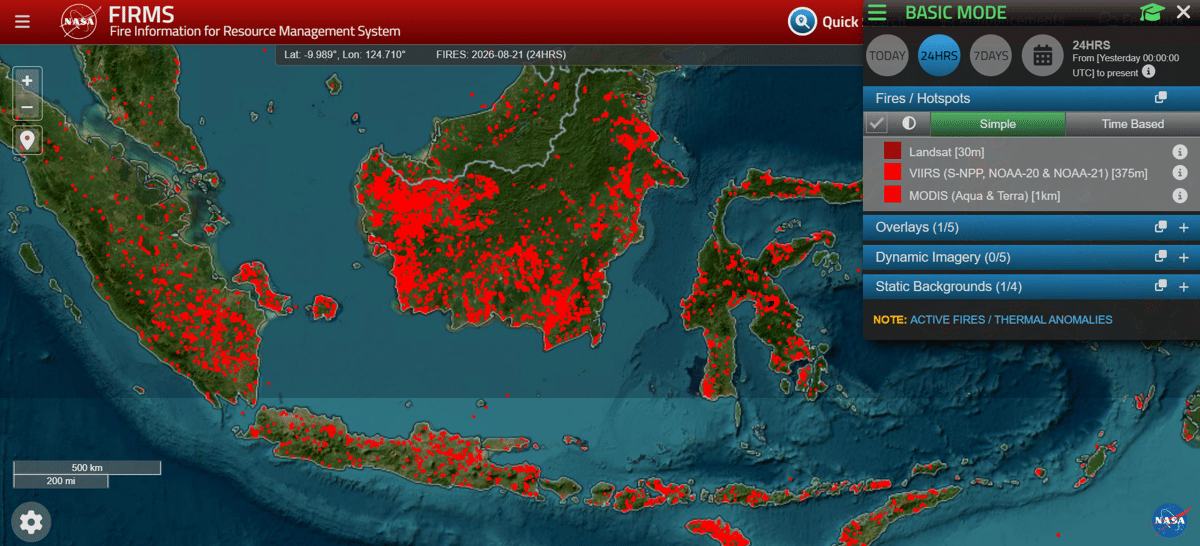
Task: Show MODIS layer info
Action: [1179, 196]
